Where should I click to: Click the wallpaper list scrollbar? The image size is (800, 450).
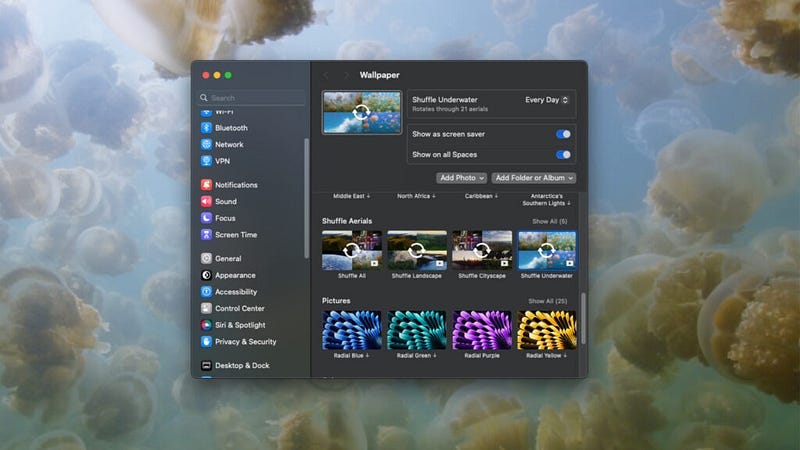(x=583, y=318)
